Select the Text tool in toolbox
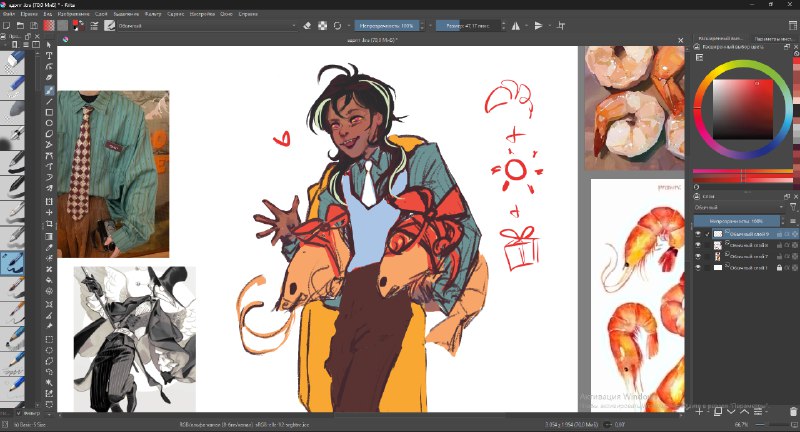The width and height of the screenshot is (800, 432). coord(49,56)
